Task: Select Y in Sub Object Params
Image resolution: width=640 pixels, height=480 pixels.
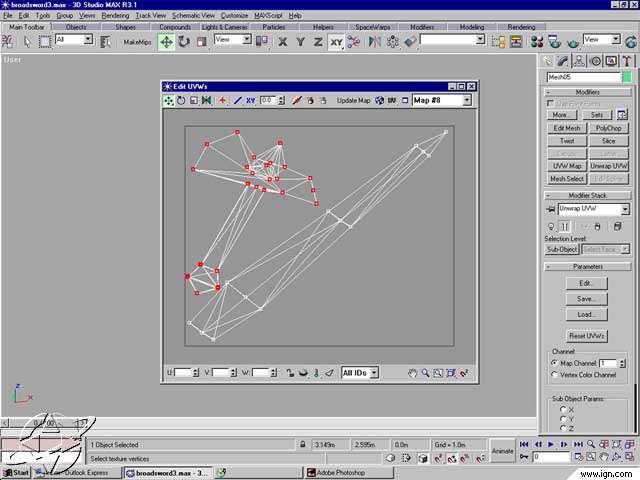Action: 563,419
